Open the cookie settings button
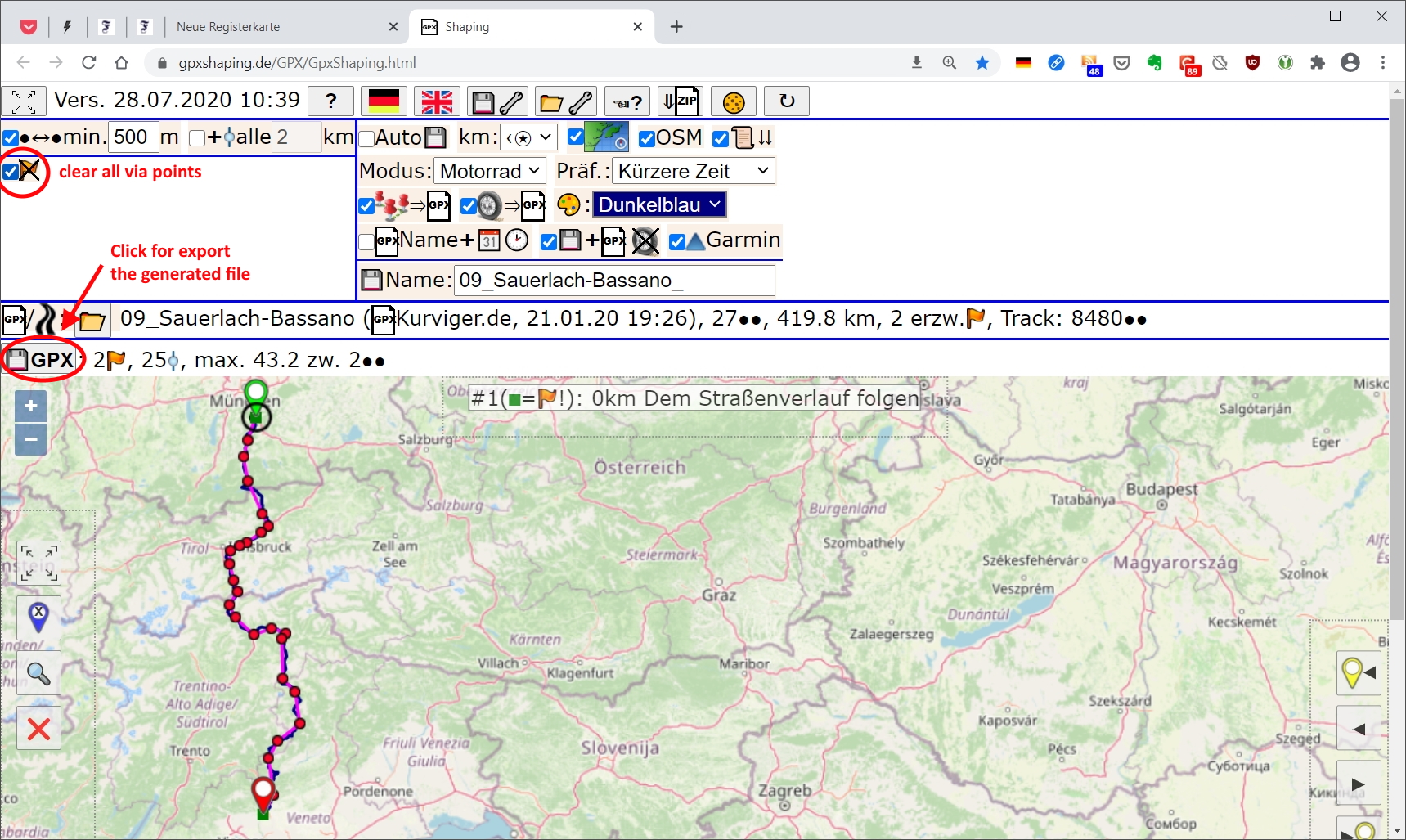 tap(734, 101)
